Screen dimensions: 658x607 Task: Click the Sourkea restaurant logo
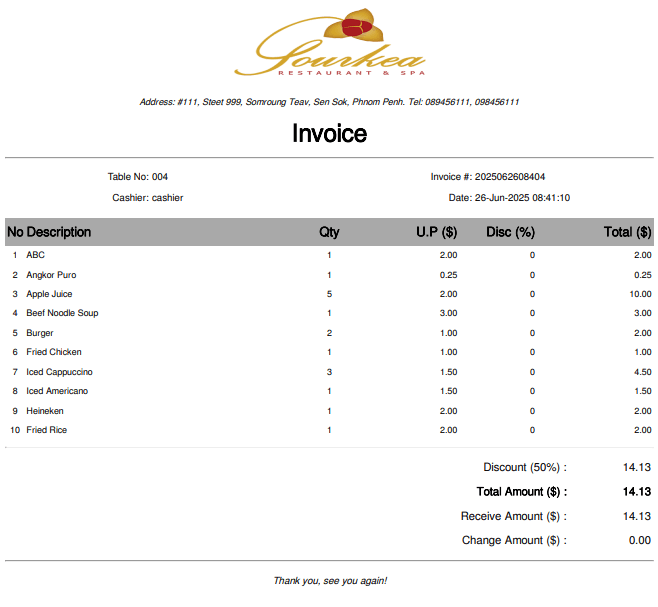[x=329, y=45]
